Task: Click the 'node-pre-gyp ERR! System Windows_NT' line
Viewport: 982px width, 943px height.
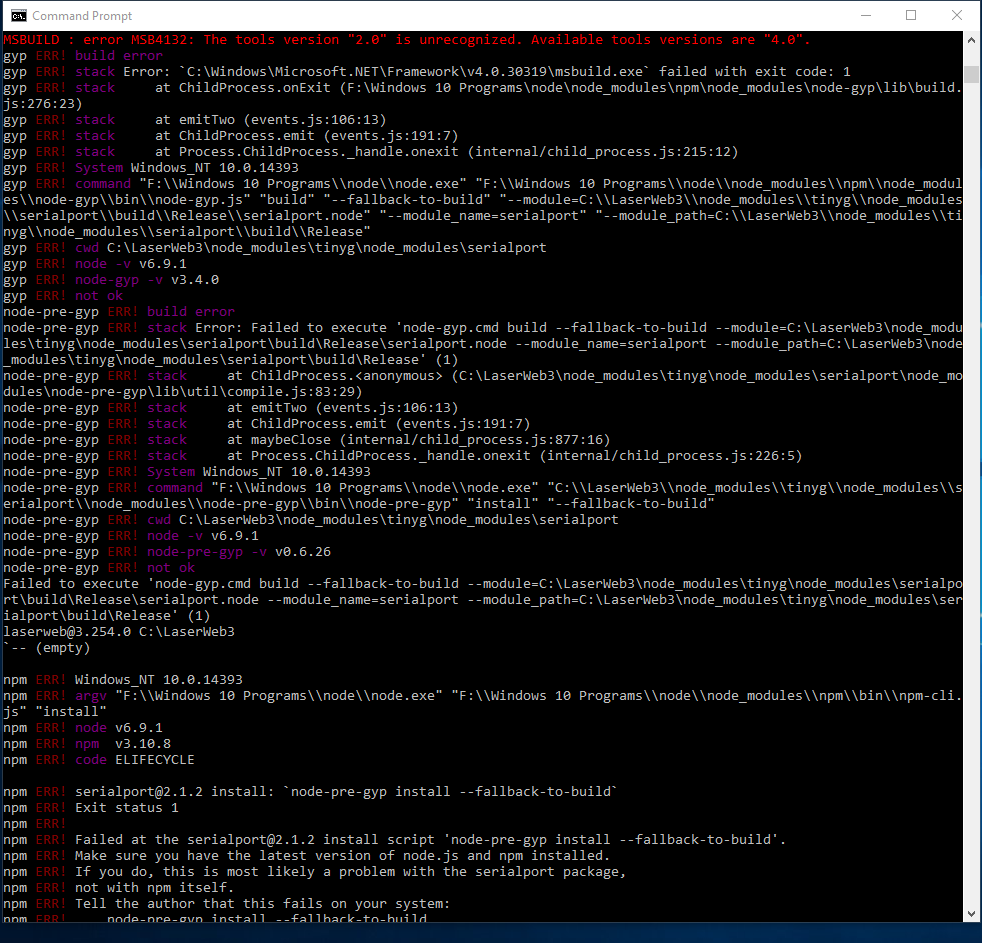Action: click(187, 472)
